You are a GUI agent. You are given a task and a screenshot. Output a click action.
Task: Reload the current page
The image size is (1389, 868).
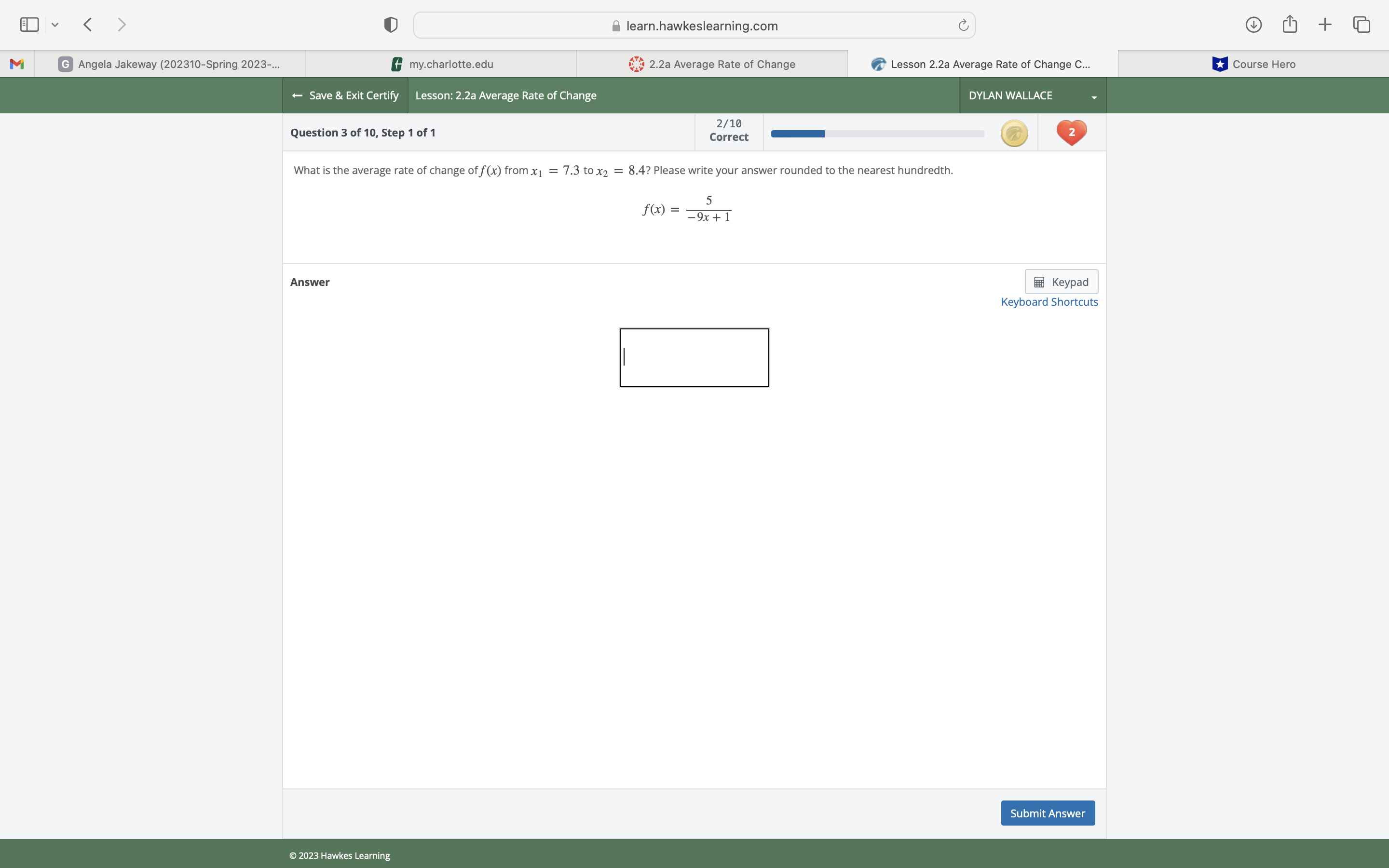click(962, 25)
